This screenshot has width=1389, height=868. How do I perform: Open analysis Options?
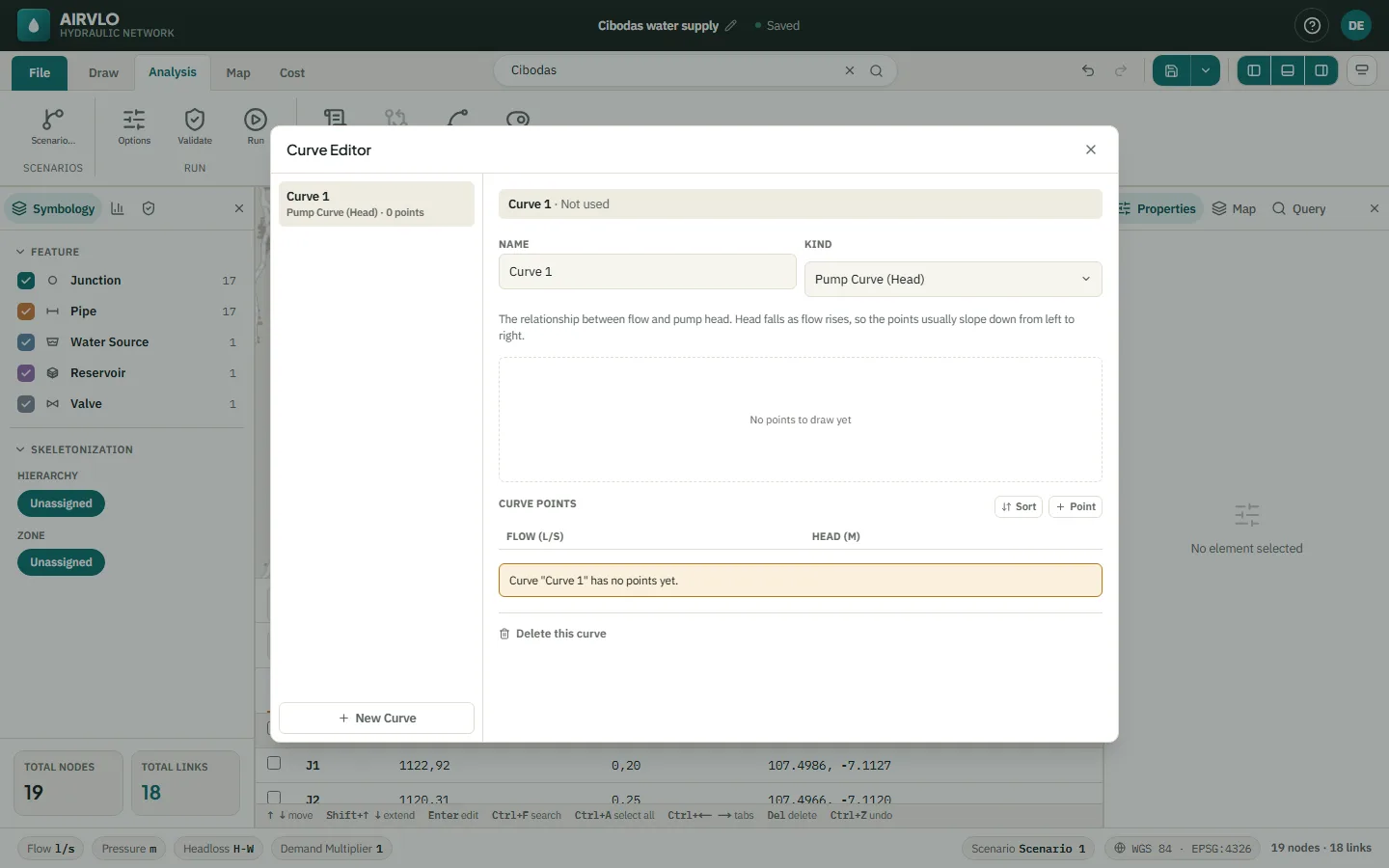point(134,126)
